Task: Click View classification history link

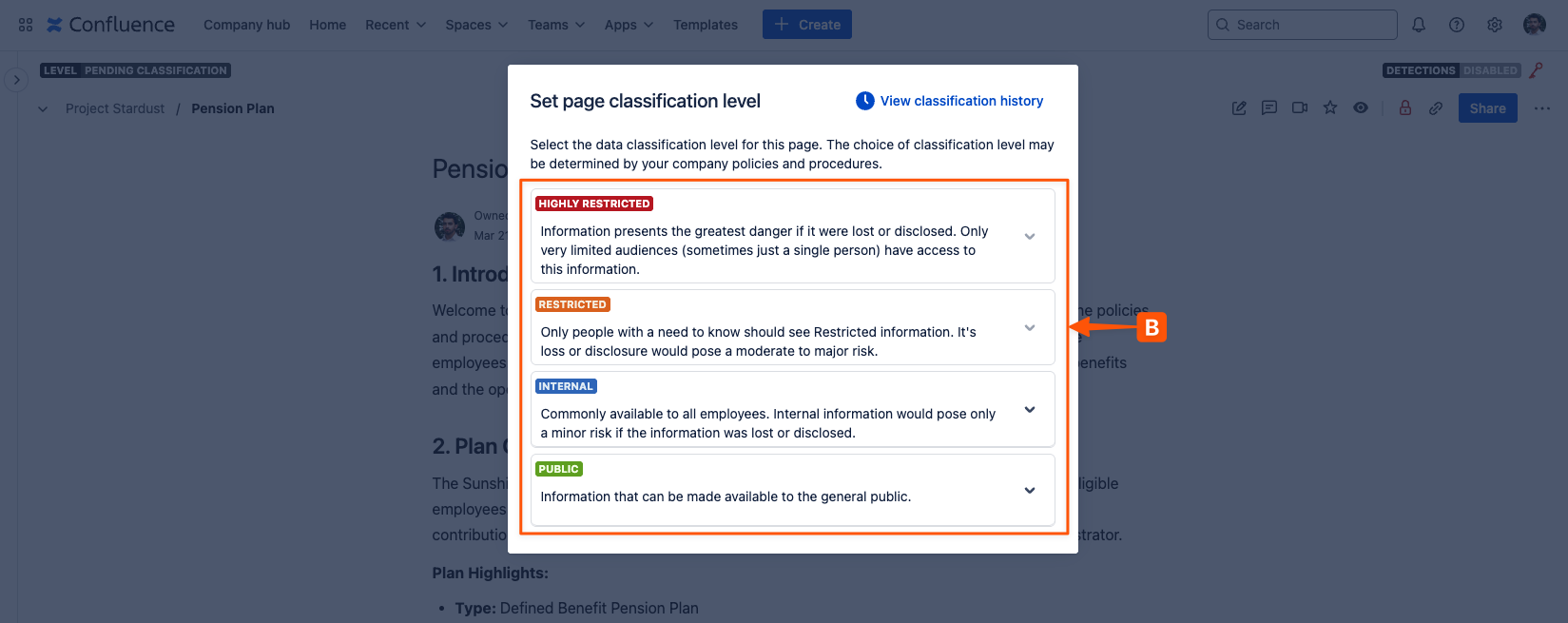Action: tap(960, 101)
